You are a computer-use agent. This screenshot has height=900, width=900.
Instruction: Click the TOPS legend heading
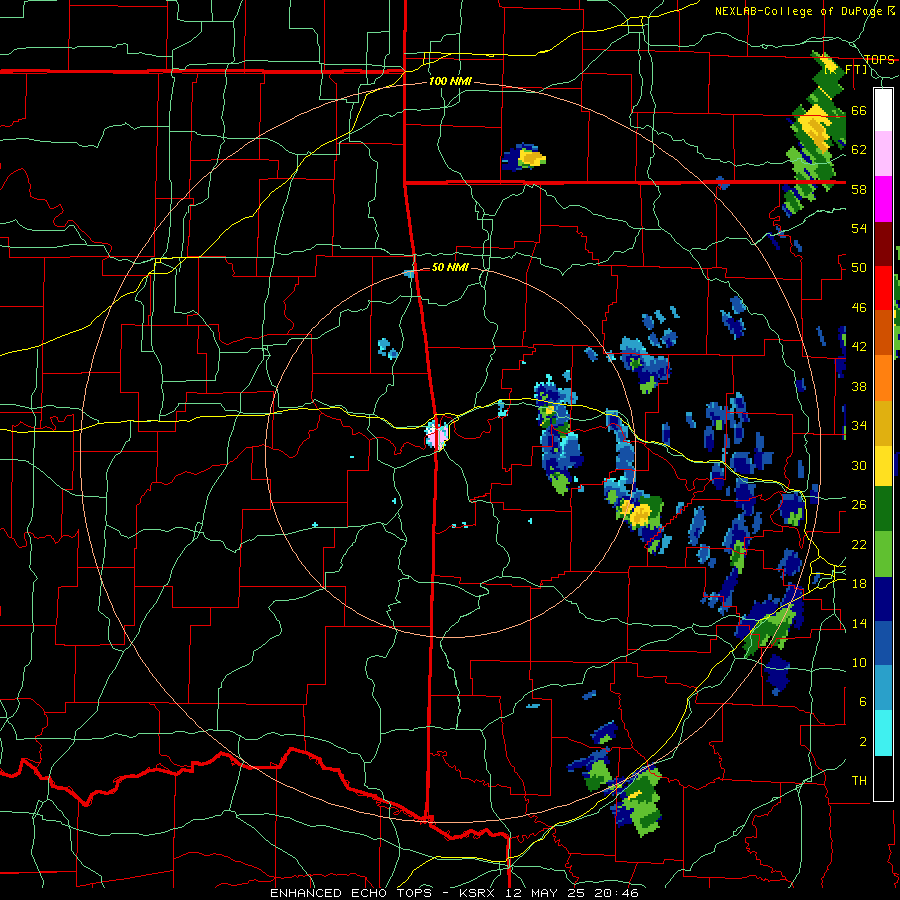coord(879,60)
